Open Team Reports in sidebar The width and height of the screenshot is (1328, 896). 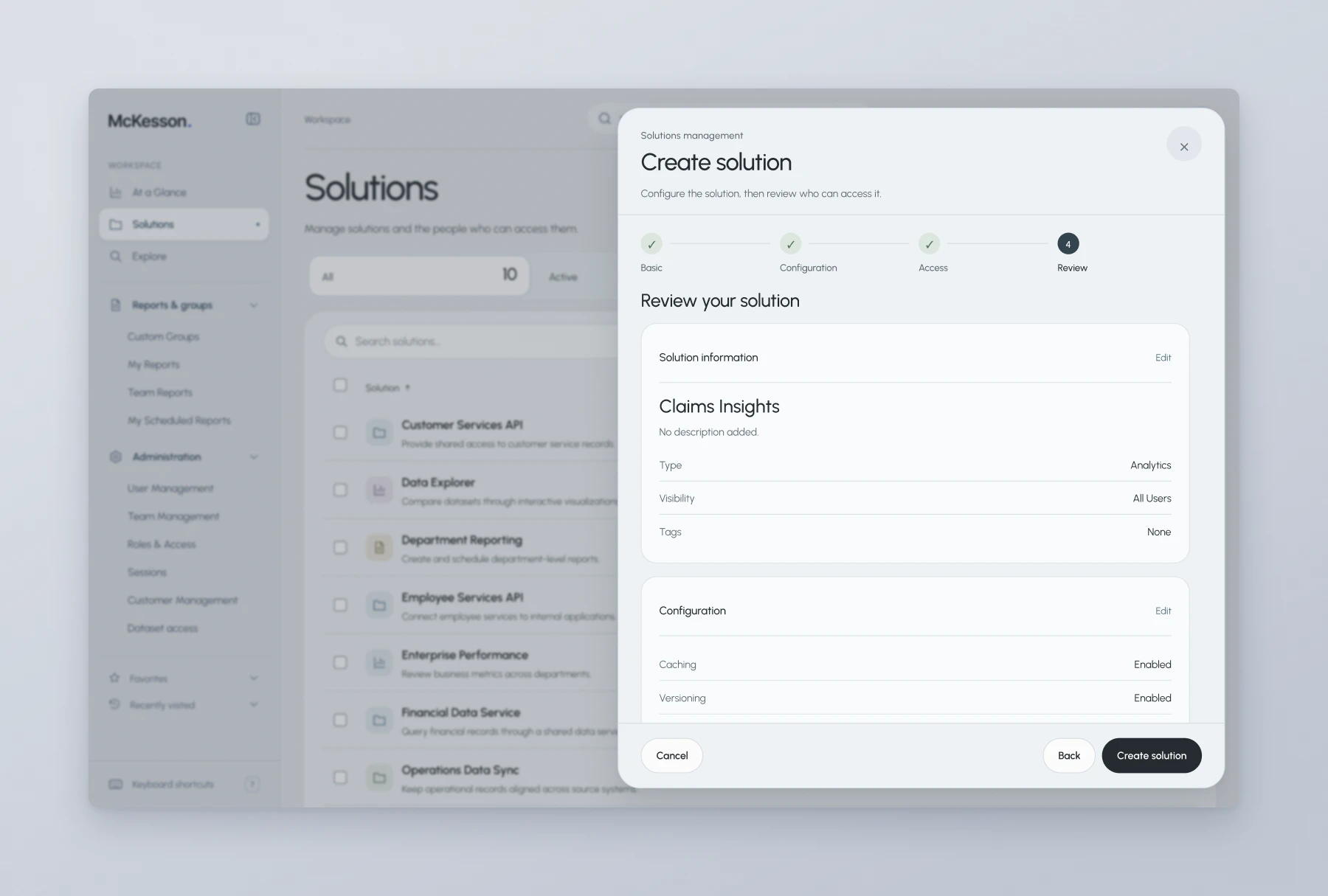(160, 392)
